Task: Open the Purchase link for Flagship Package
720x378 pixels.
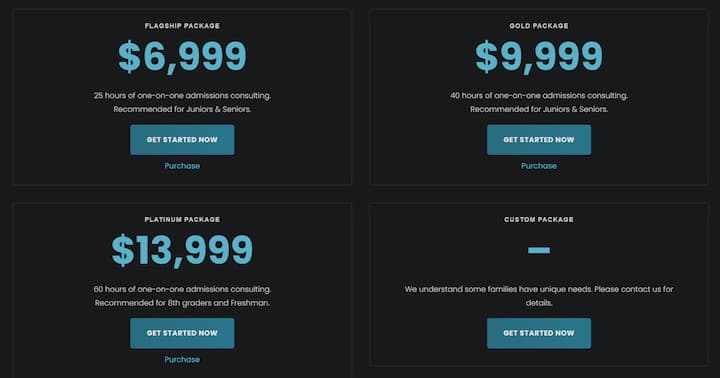Action: point(182,166)
